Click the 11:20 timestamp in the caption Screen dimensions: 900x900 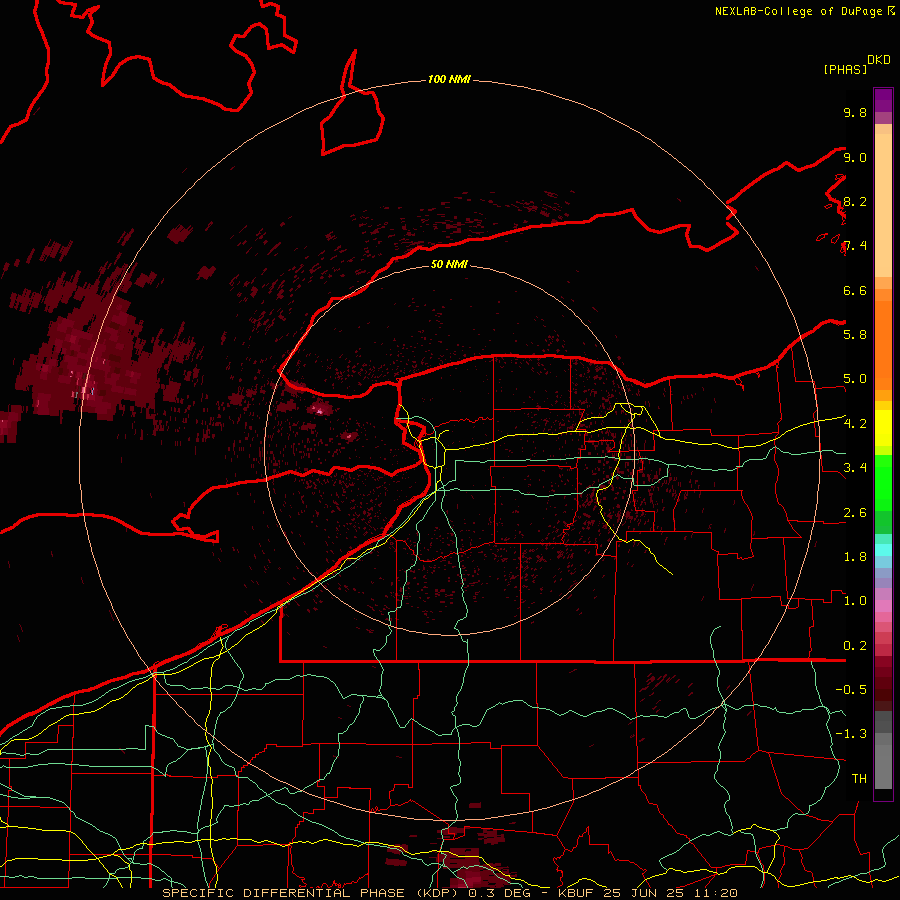point(717,893)
